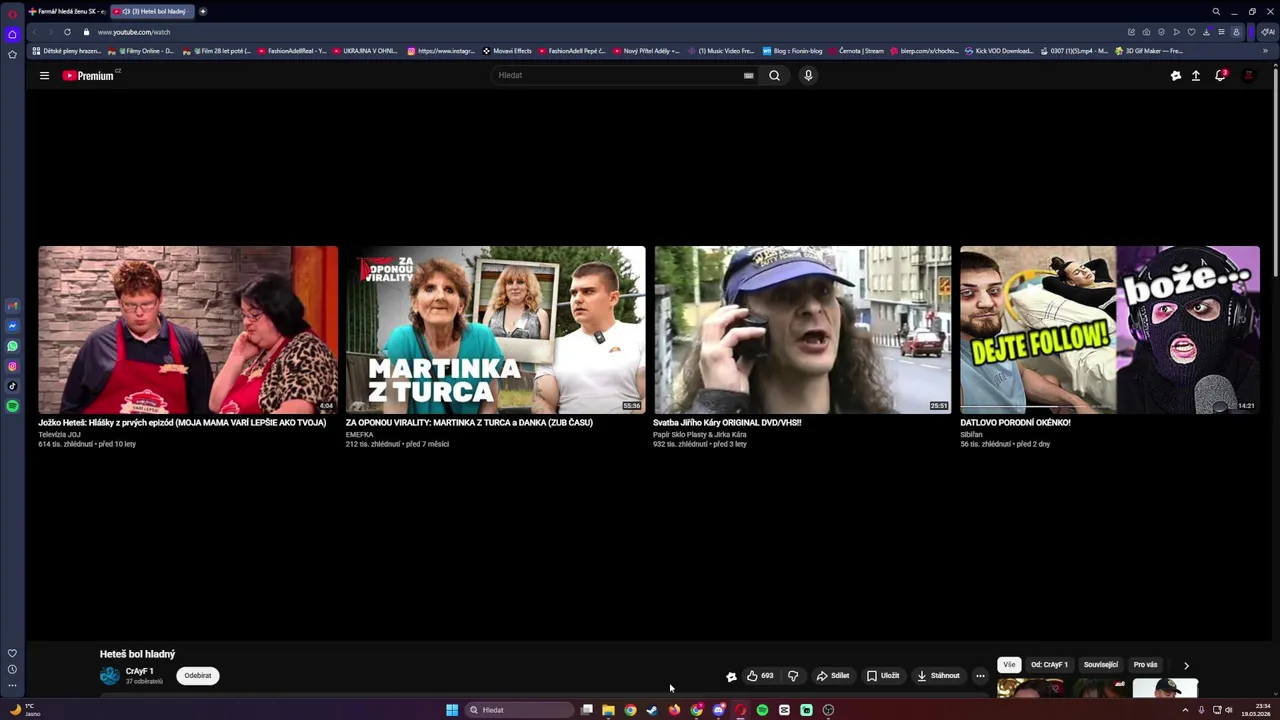
Task: Open the on-screen keyboard in search box
Action: pos(748,75)
